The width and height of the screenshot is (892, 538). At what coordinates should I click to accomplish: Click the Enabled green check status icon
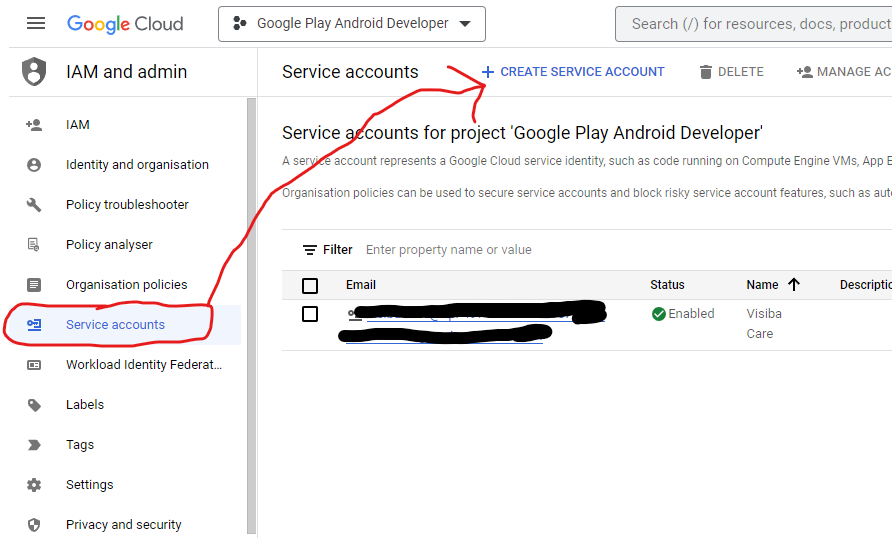point(659,314)
